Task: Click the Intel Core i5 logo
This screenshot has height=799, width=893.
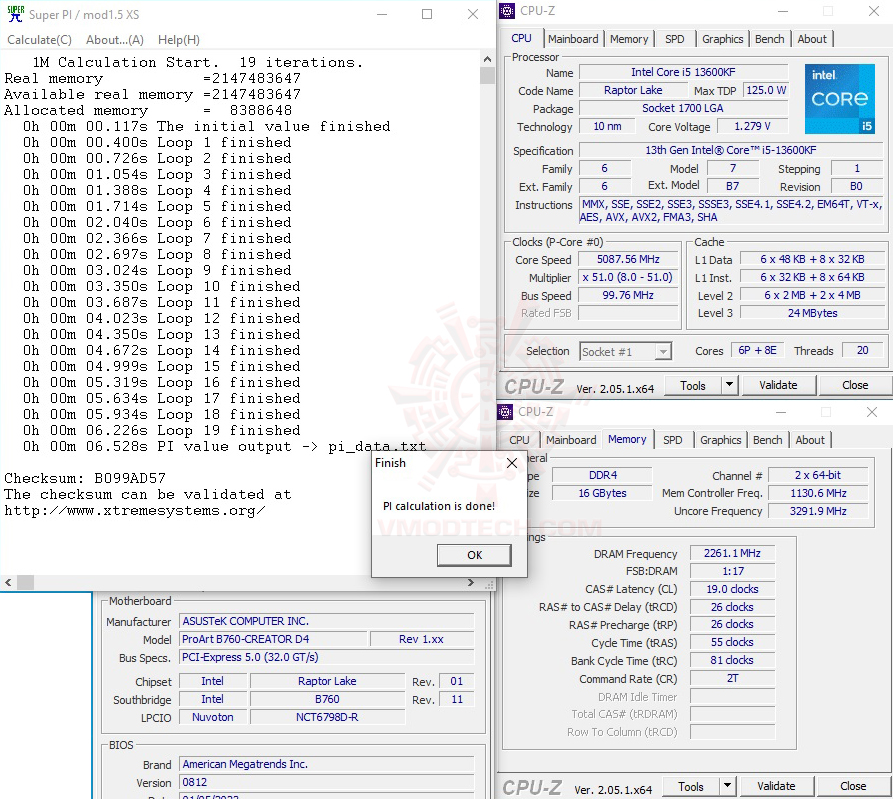Action: pos(839,100)
